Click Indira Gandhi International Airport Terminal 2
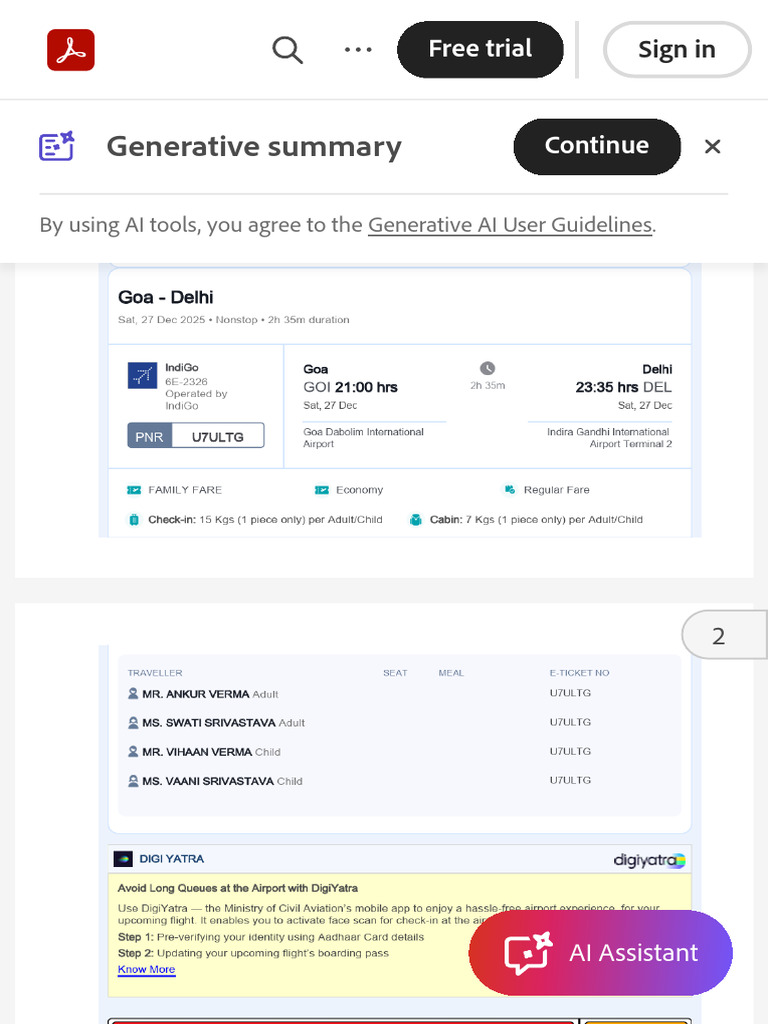Viewport: 768px width, 1024px height. tap(609, 438)
